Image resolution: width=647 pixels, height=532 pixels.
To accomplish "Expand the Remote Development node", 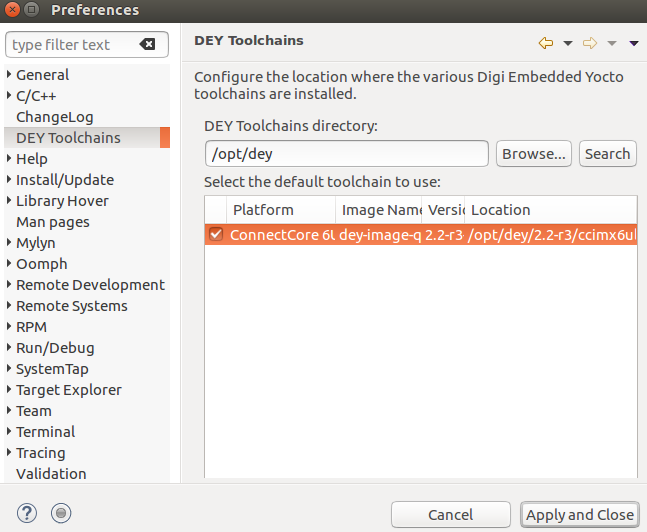I will coord(9,284).
